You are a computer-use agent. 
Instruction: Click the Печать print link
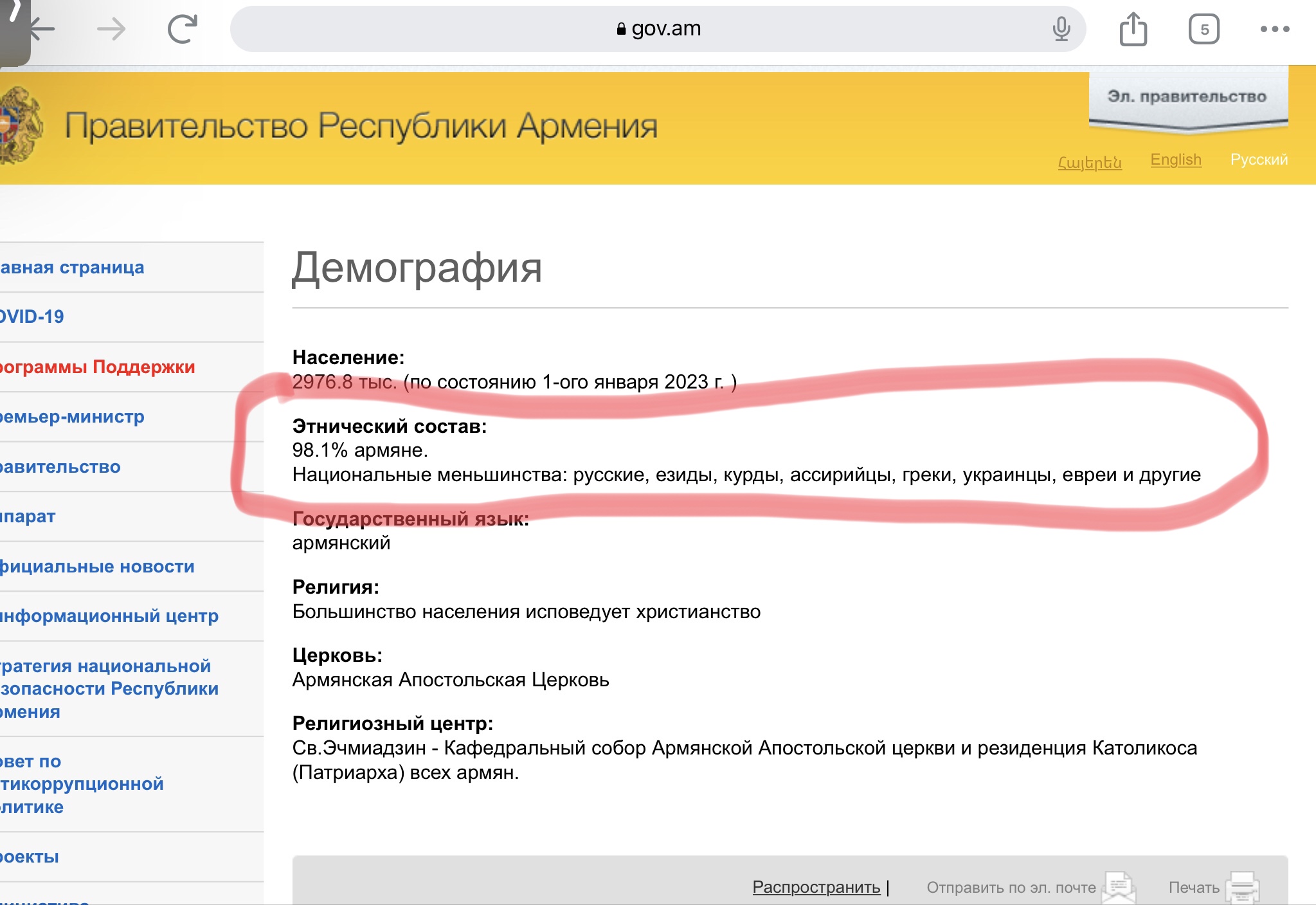(1194, 888)
